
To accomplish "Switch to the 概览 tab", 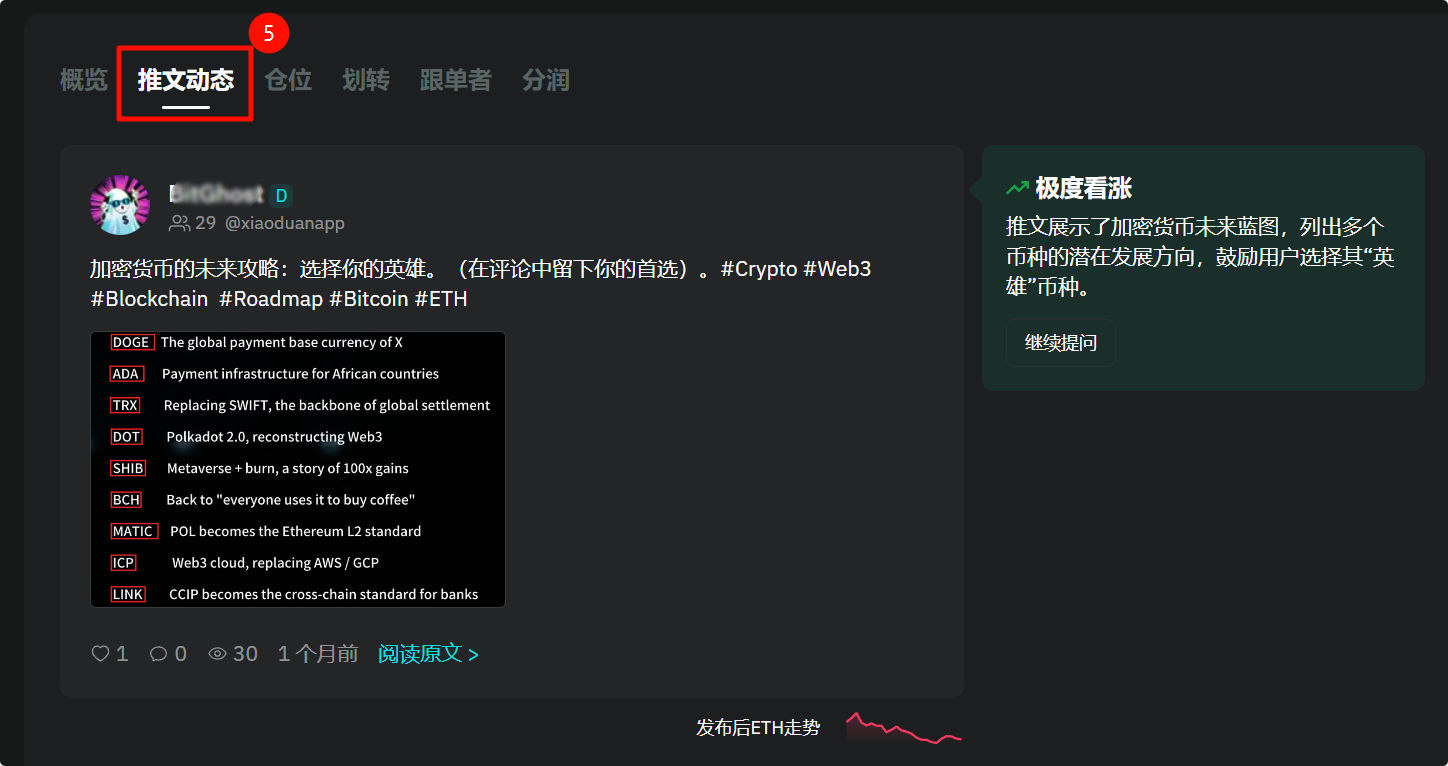I will 83,80.
